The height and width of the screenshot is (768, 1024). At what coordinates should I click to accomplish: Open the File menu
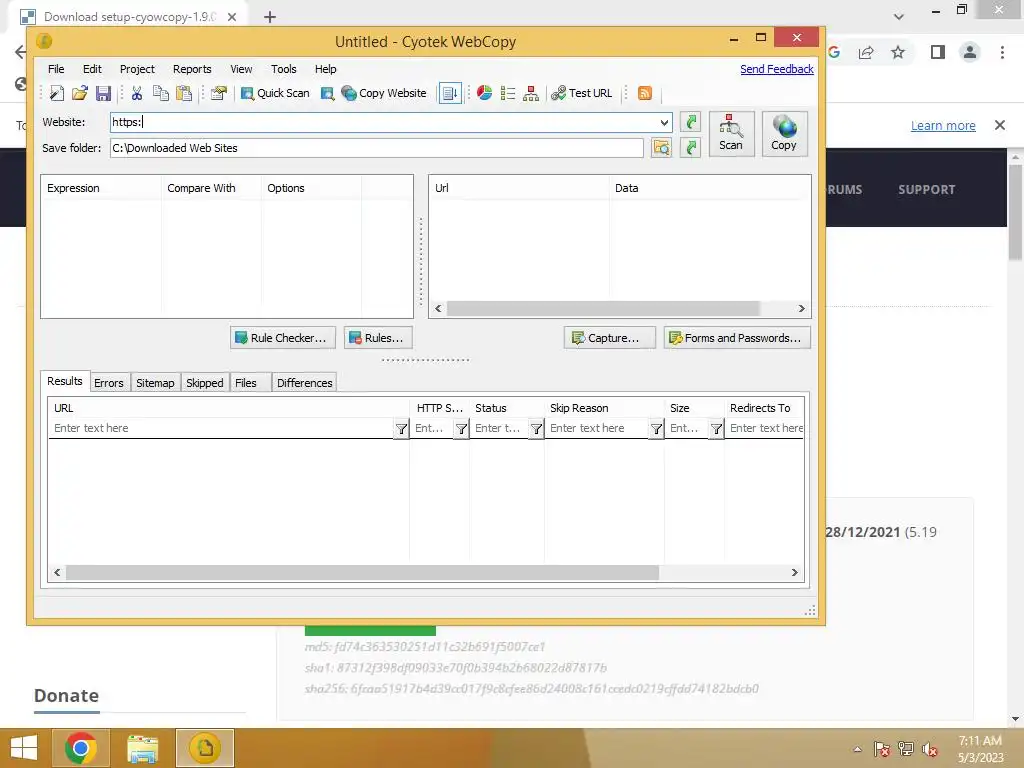coord(56,69)
